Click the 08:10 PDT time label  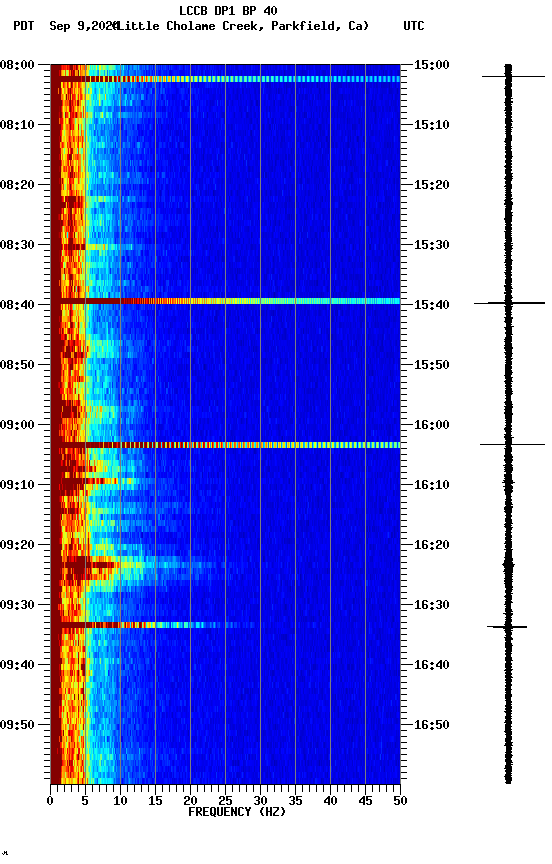[17, 125]
